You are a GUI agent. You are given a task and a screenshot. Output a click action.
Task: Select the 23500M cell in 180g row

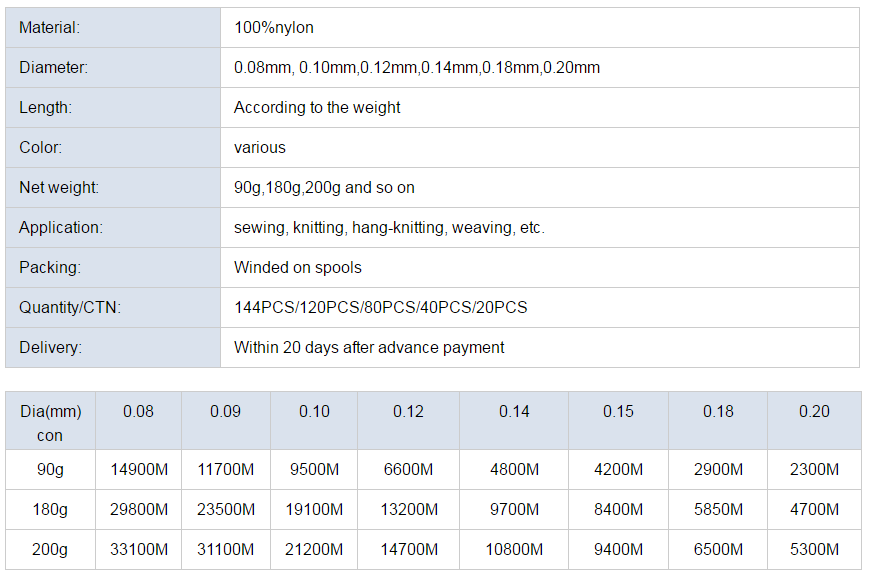(226, 509)
